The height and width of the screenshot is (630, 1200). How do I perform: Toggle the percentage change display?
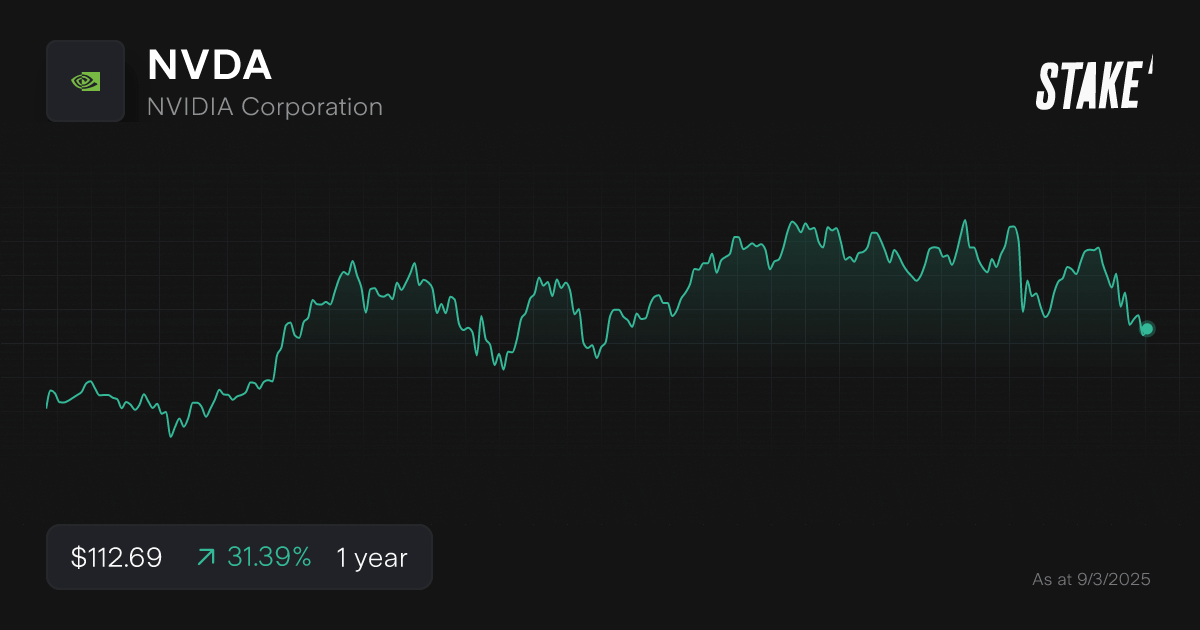tap(268, 557)
